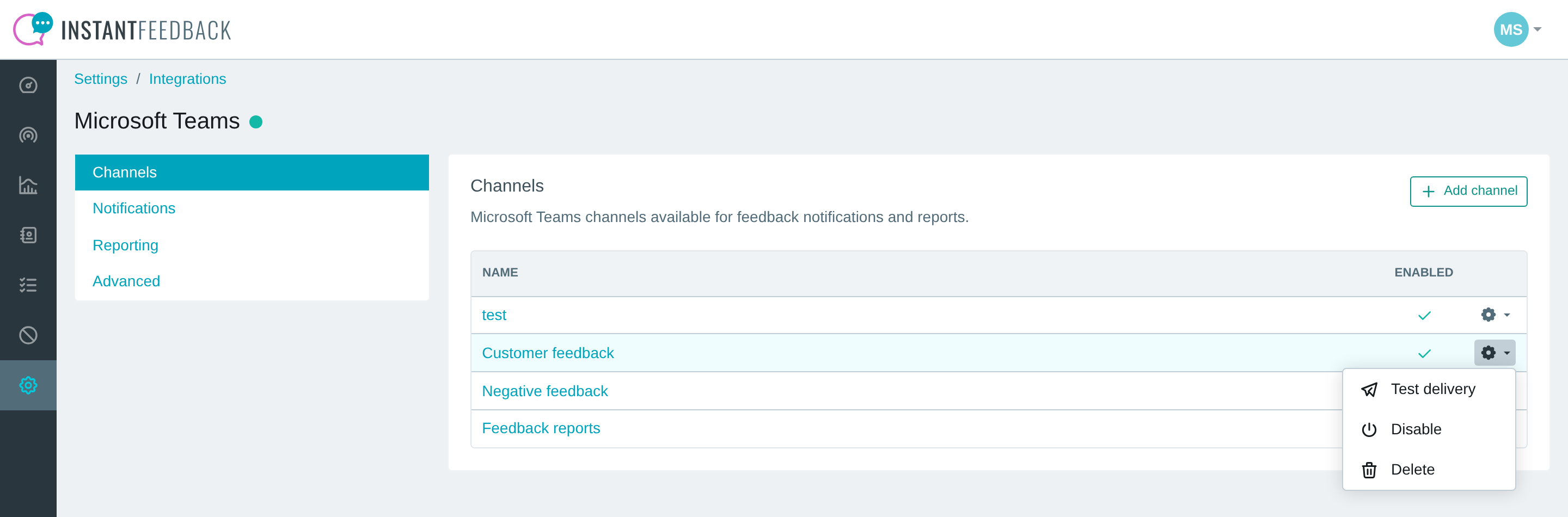Go to Settings breadcrumb link
Screen dimensions: 1568x517
coord(100,79)
